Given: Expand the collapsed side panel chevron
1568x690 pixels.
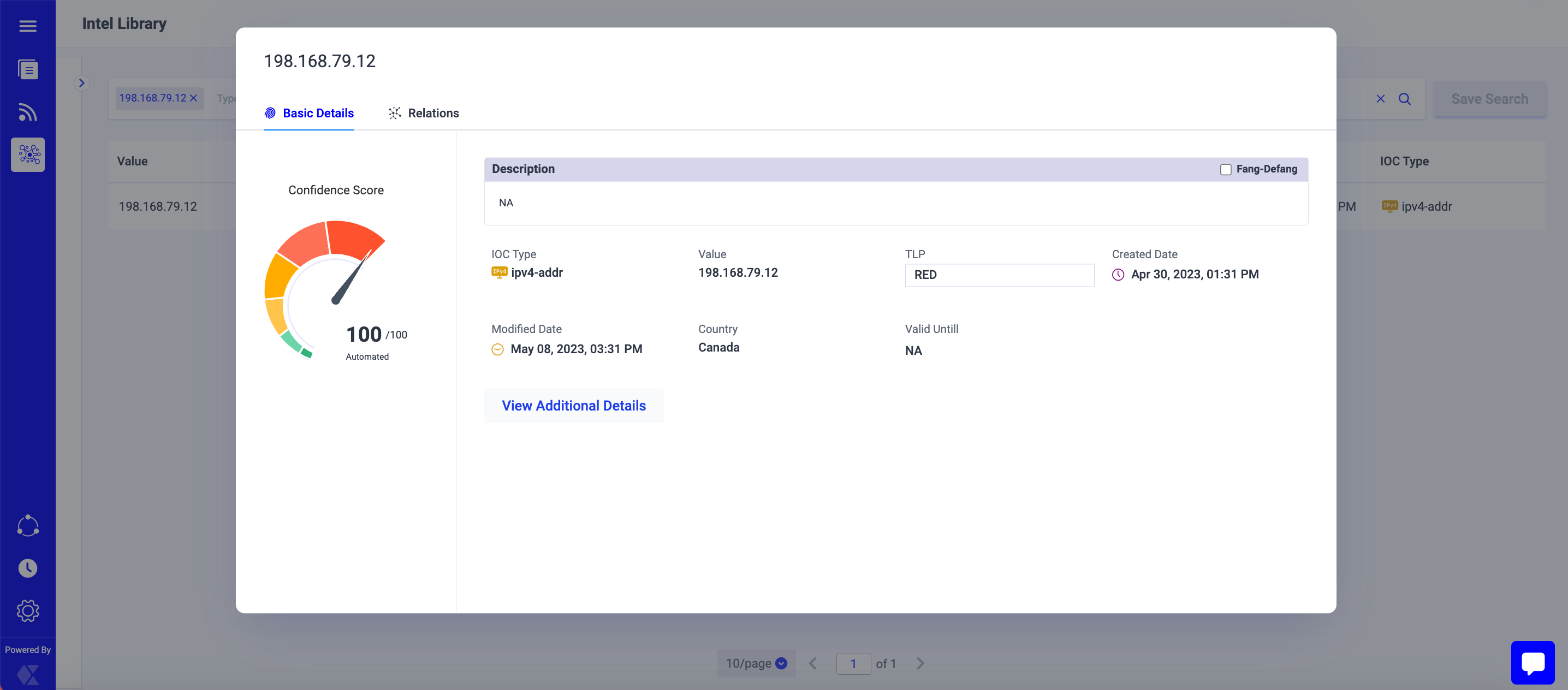Looking at the screenshot, I should (81, 84).
